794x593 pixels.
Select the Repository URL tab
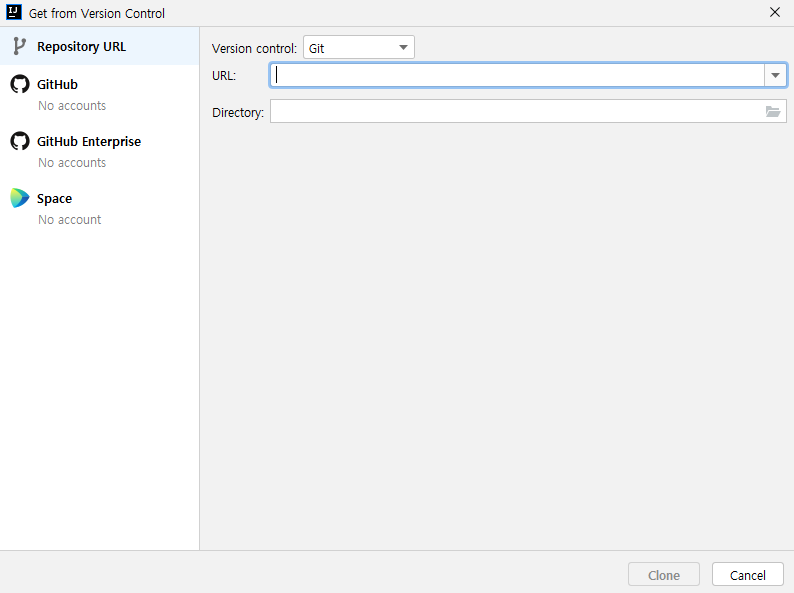point(100,46)
